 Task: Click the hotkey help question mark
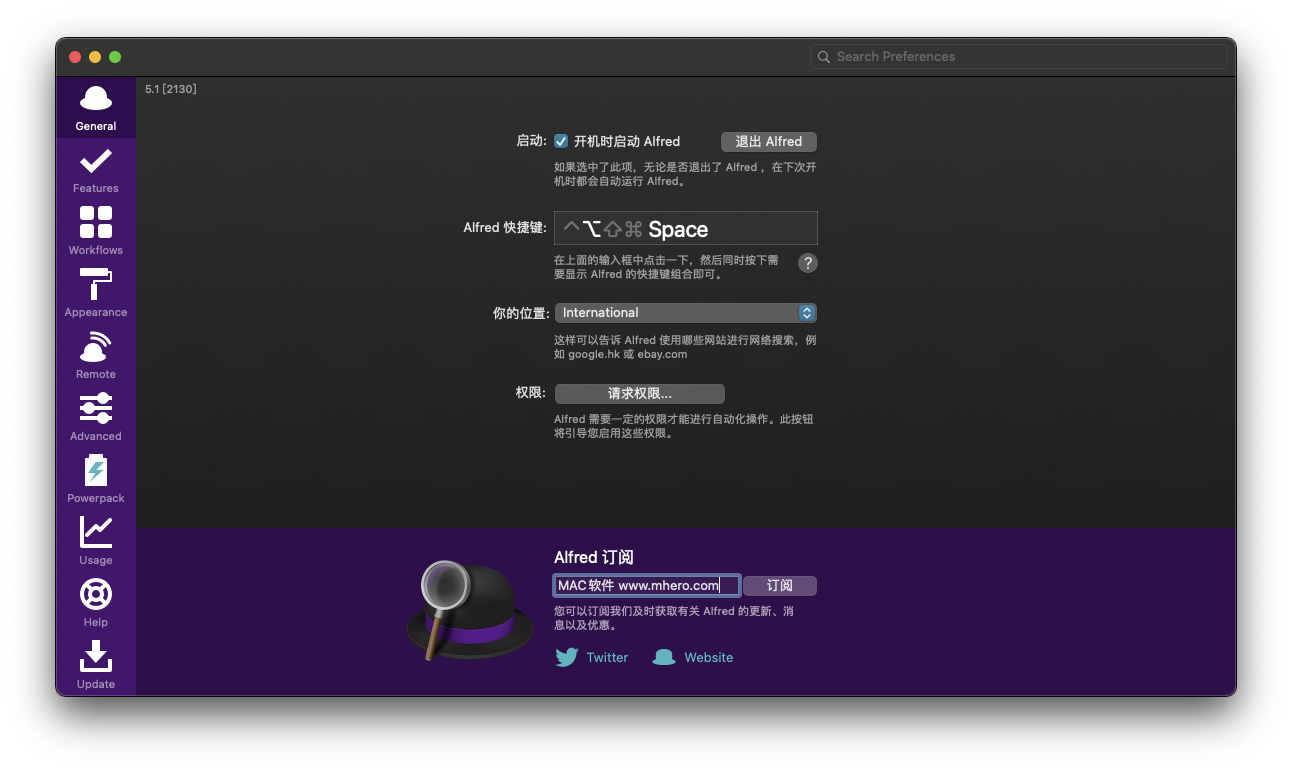point(808,263)
